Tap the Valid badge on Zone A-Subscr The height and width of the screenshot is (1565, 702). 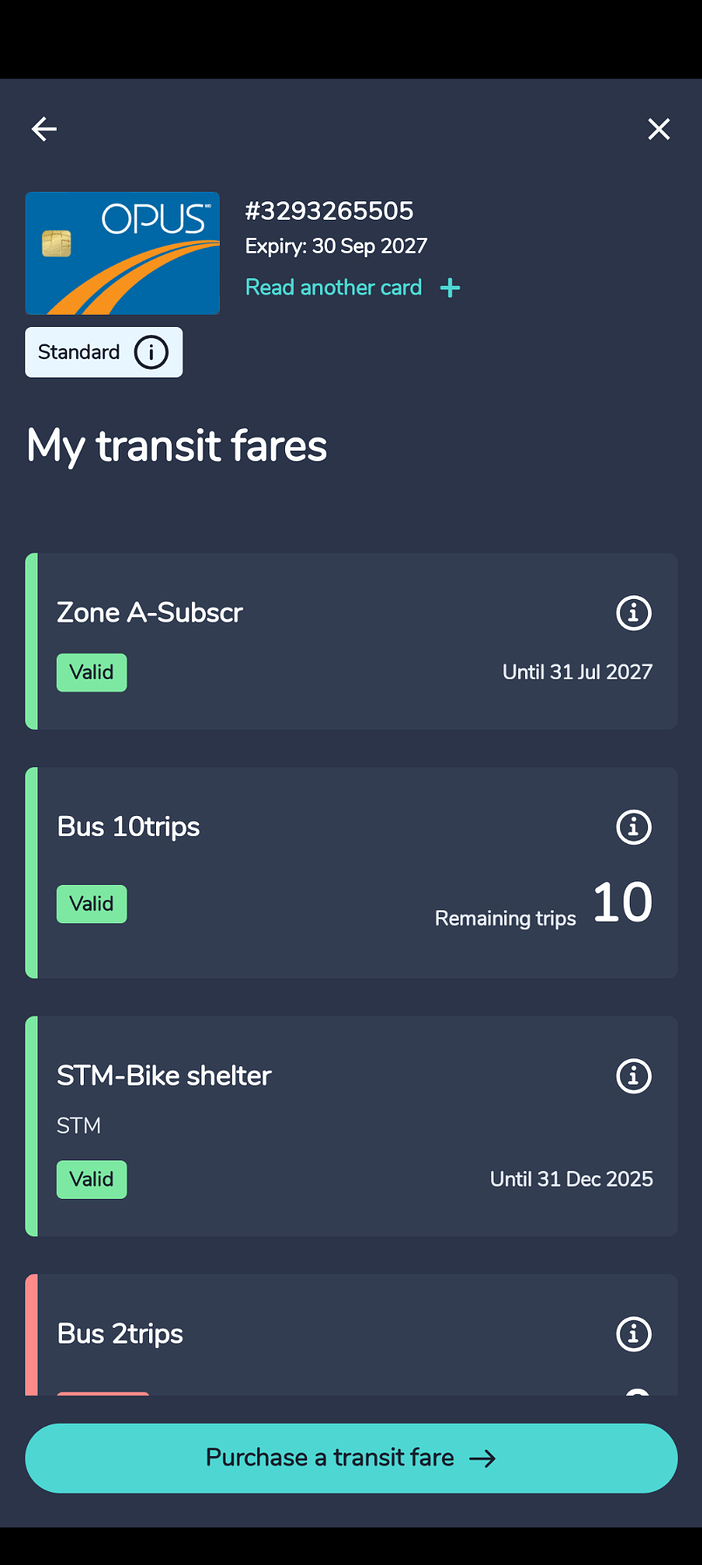pos(92,672)
